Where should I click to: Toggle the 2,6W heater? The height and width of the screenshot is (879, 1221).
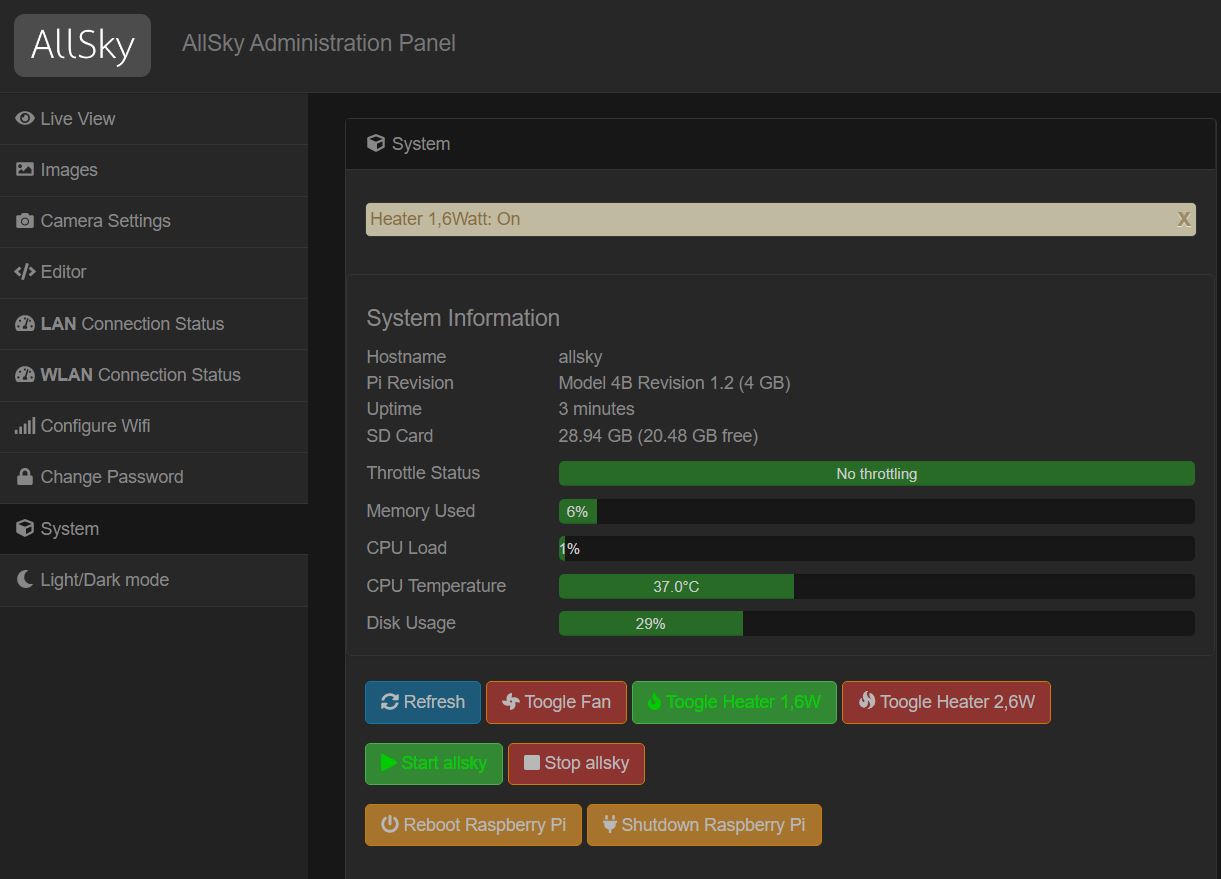point(946,702)
